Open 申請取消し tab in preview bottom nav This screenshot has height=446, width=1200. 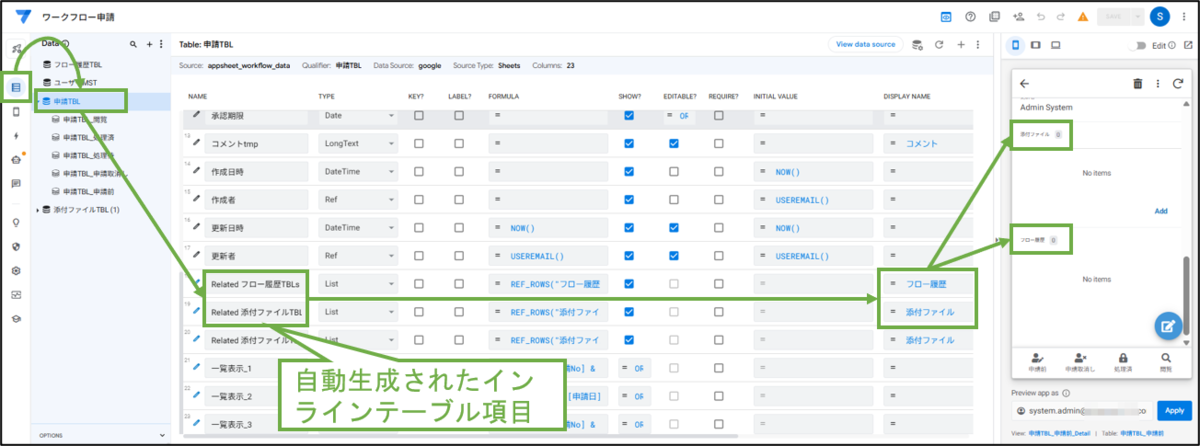(x=1079, y=362)
